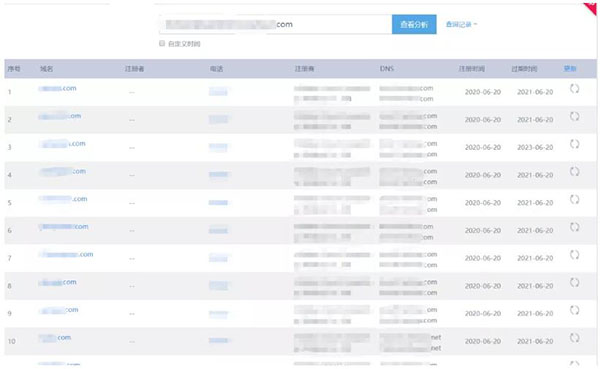This screenshot has width=600, height=369.
Task: Click the domain search input field
Action: tap(276, 24)
